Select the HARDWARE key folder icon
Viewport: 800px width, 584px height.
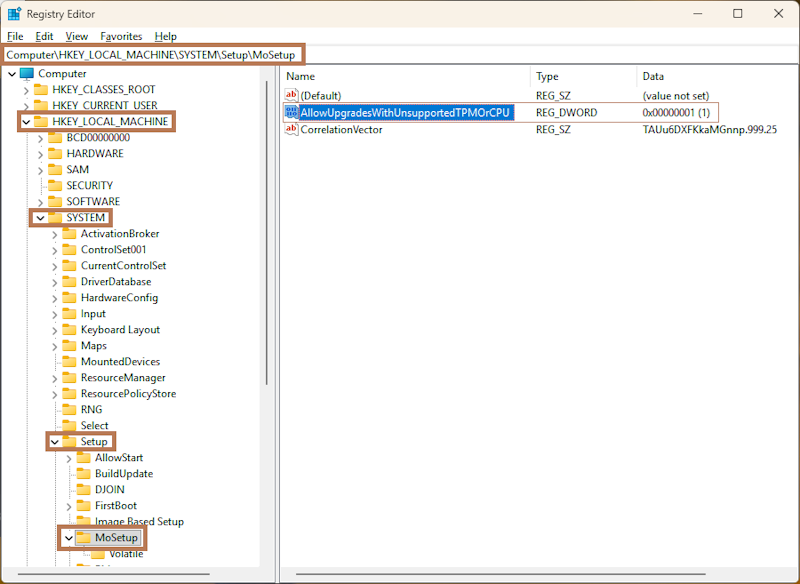(55, 154)
